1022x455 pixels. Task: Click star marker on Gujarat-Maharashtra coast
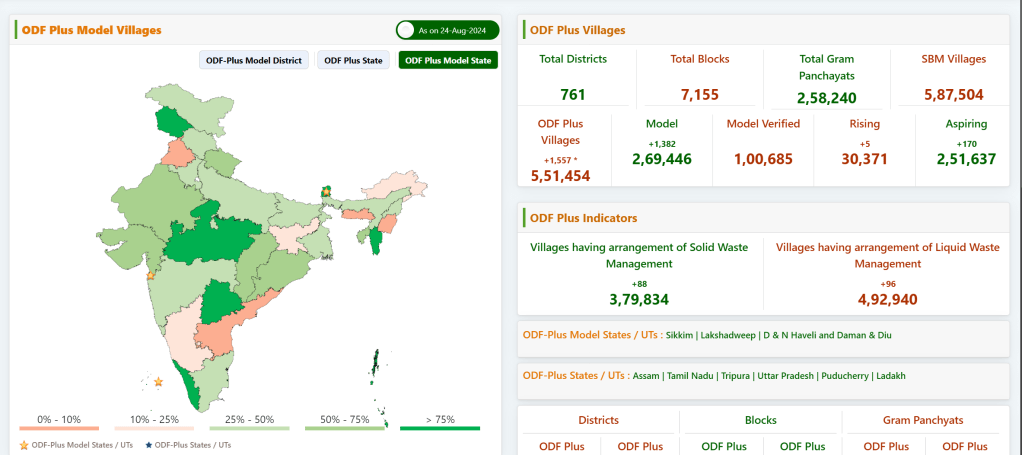click(151, 275)
